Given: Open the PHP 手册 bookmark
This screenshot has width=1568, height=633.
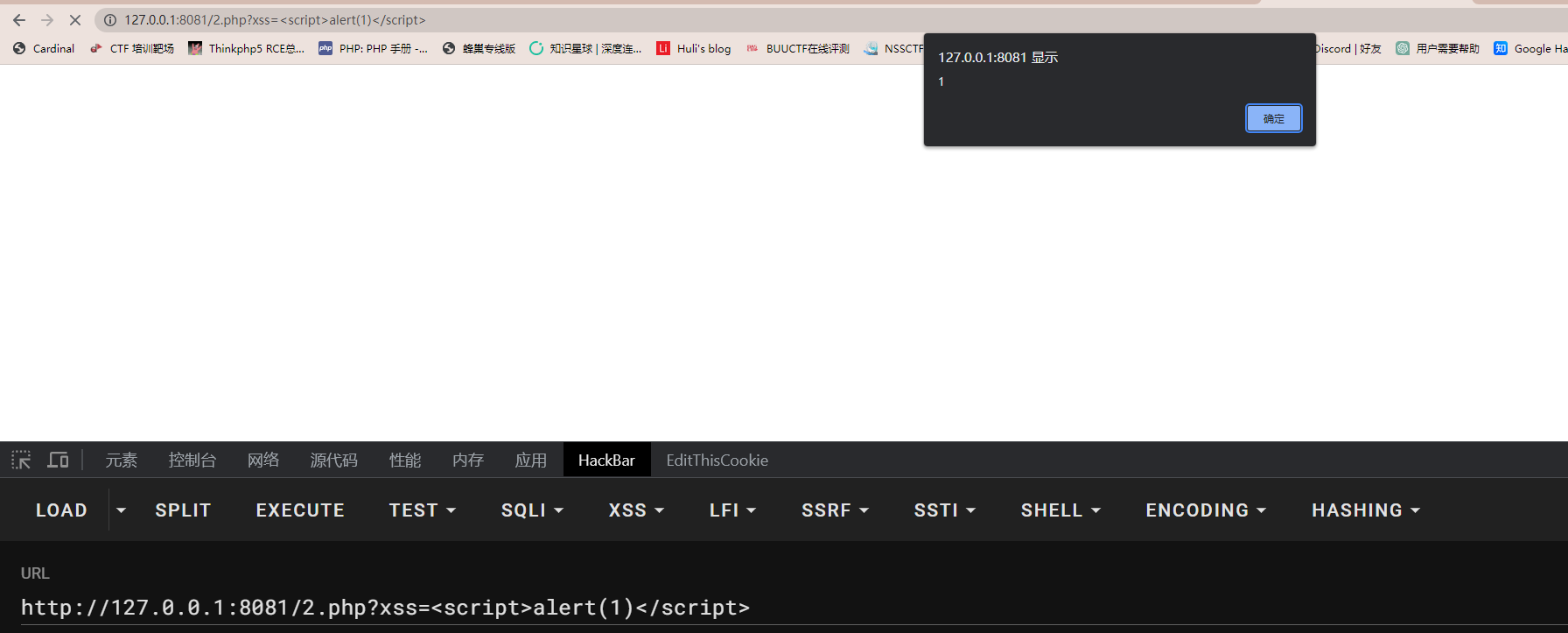Looking at the screenshot, I should point(374,49).
